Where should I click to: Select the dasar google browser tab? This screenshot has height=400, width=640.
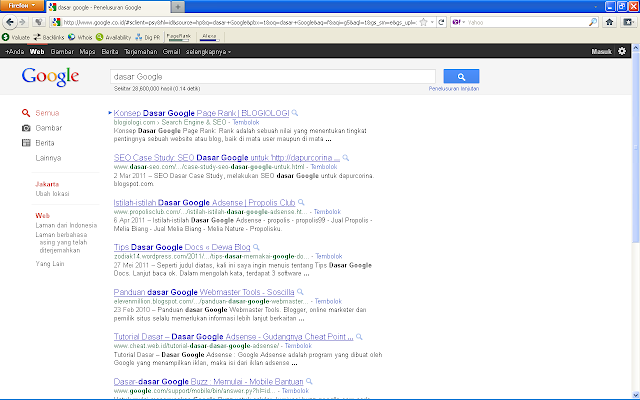108,7
